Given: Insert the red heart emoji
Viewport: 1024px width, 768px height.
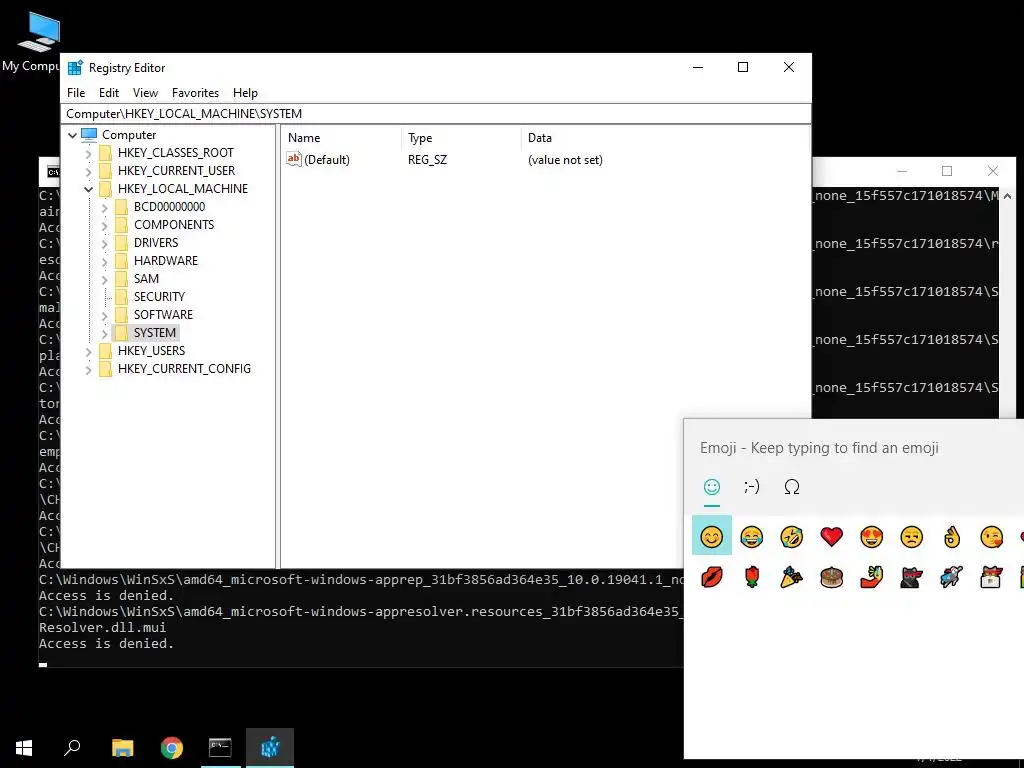Looking at the screenshot, I should click(831, 537).
